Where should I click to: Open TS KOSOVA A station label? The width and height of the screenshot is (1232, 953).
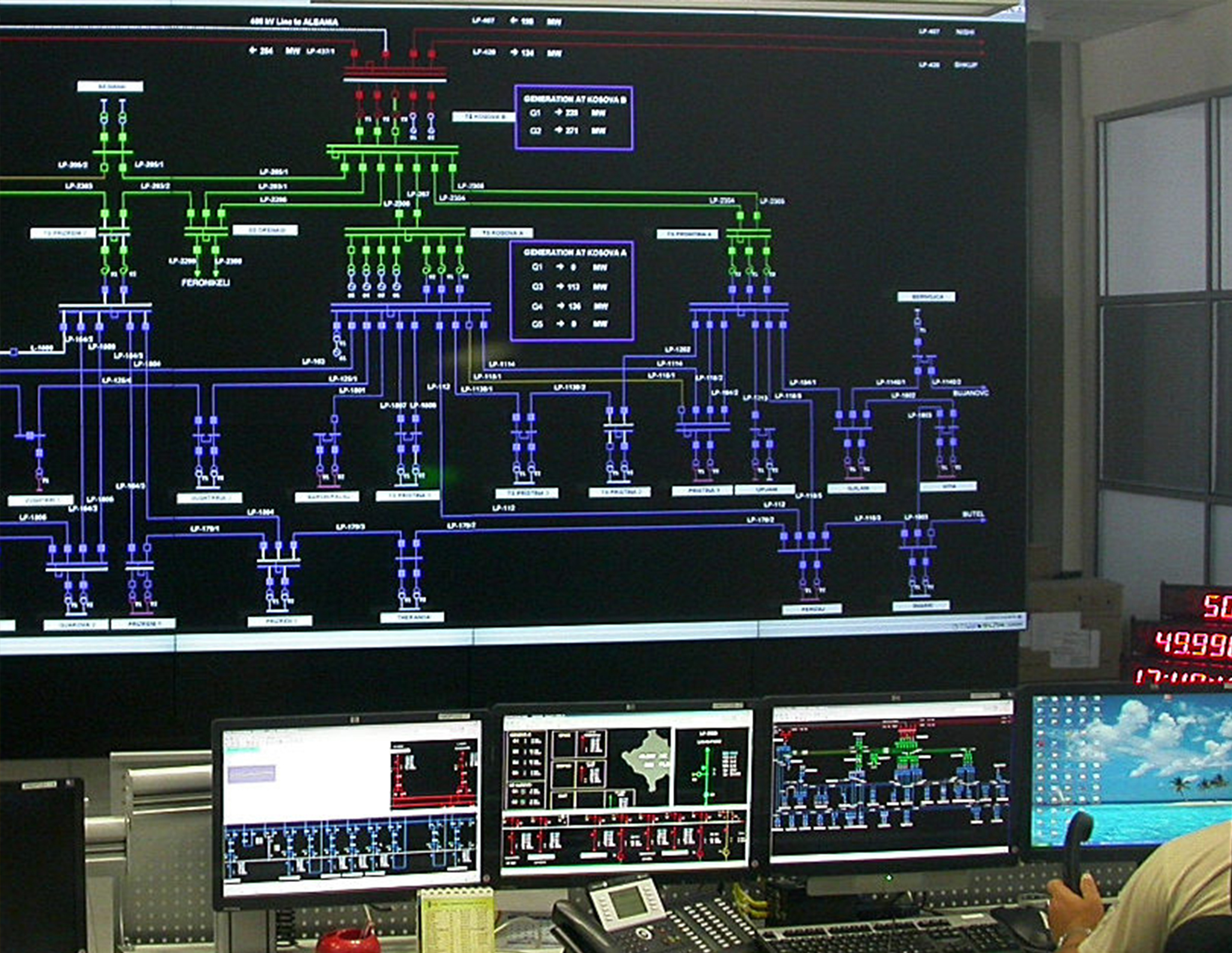coord(502,233)
